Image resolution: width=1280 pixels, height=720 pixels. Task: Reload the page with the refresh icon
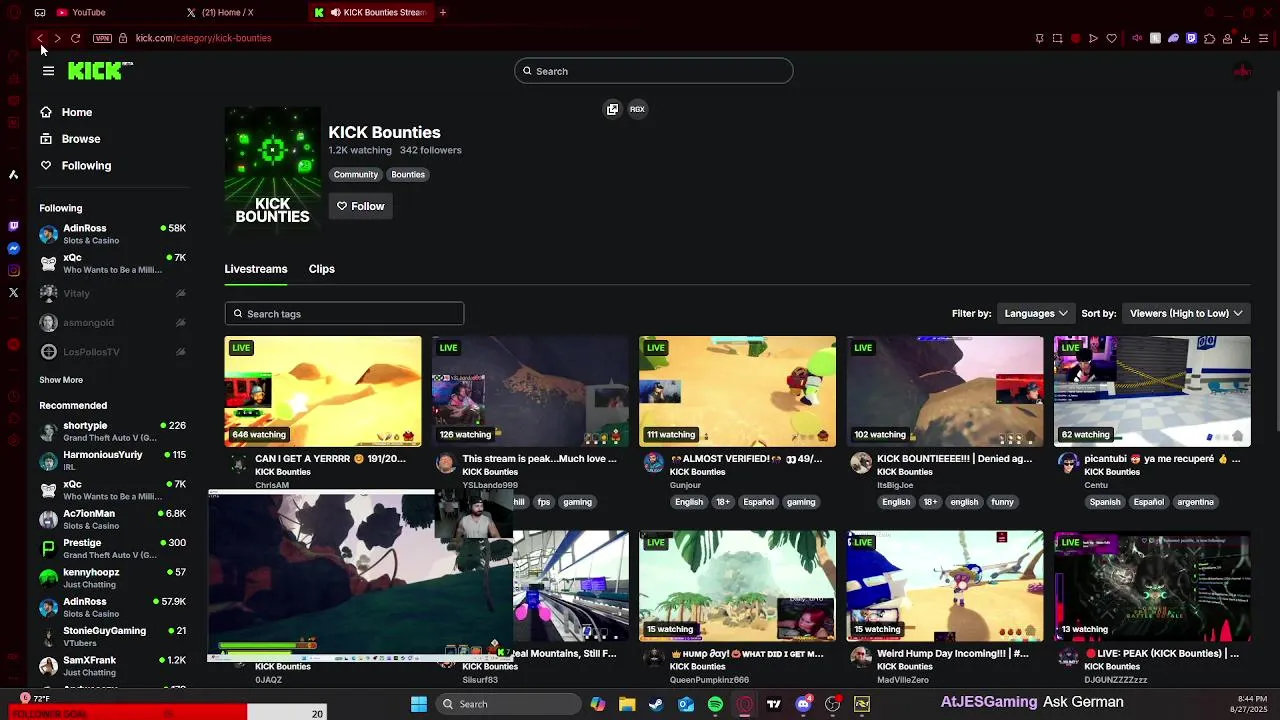(75, 38)
